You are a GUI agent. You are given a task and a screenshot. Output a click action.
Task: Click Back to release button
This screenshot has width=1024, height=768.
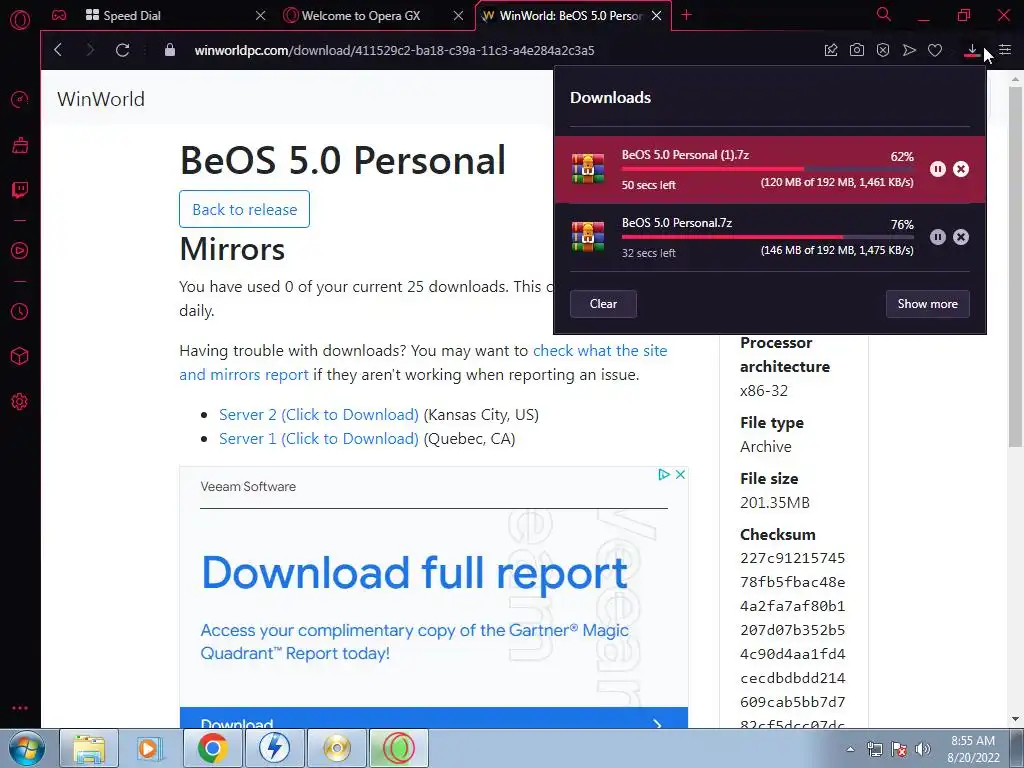tap(244, 209)
